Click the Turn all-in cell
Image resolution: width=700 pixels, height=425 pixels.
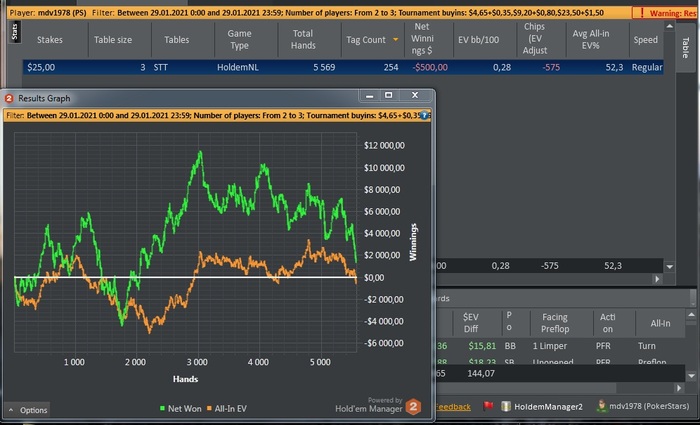point(646,346)
